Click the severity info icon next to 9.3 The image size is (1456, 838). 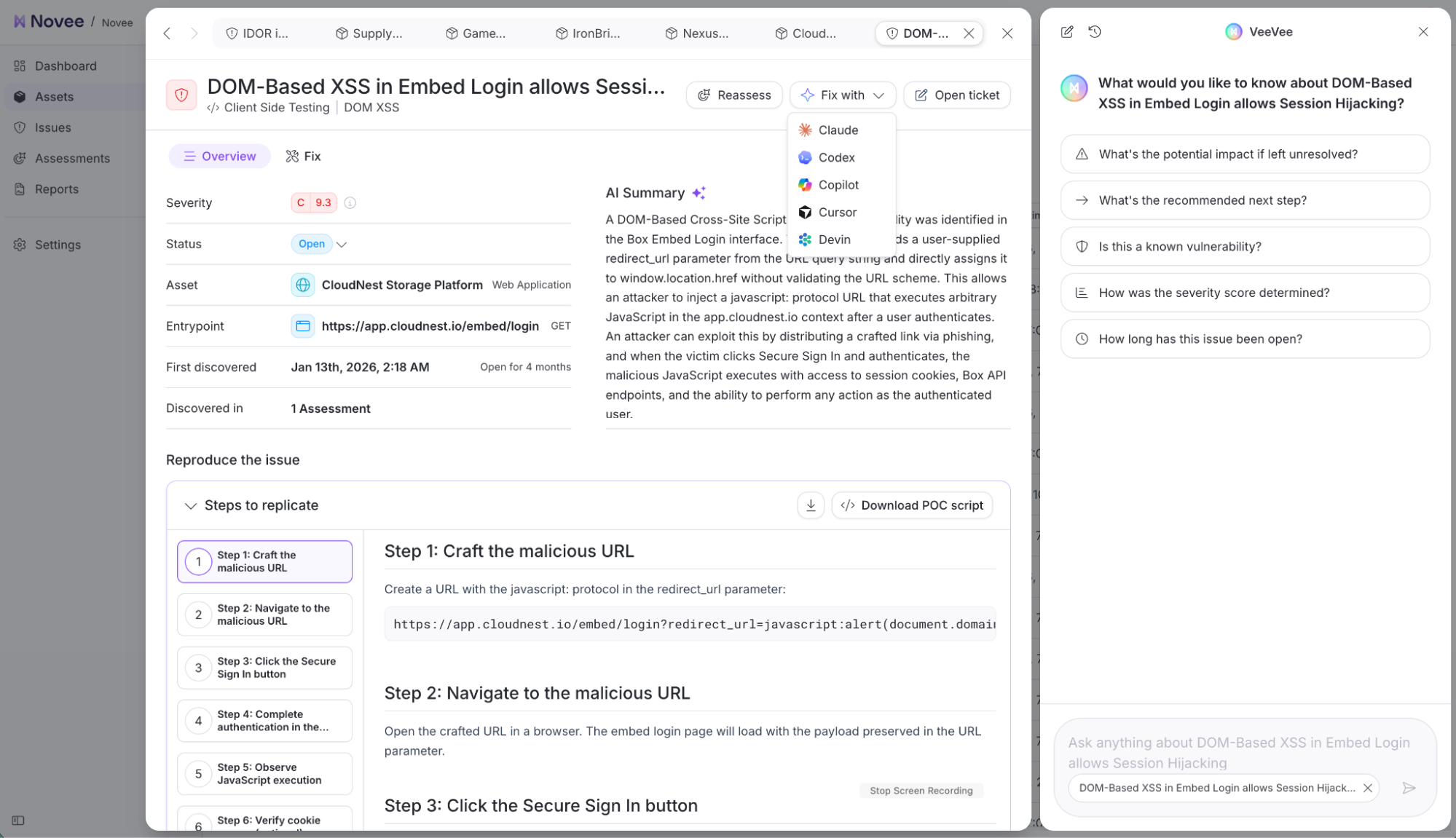[x=350, y=203]
